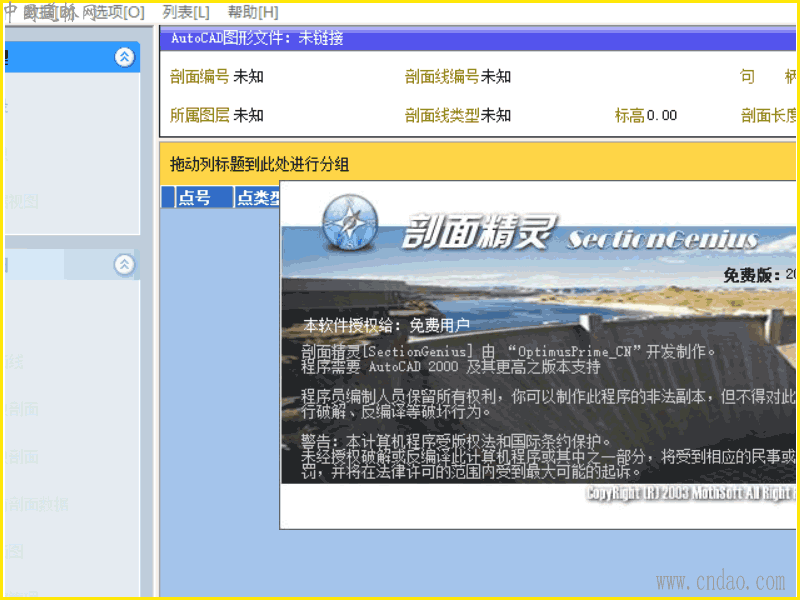The width and height of the screenshot is (800, 600).
Task: Click the faded 剖面数据 sidebar item
Action: 38,504
